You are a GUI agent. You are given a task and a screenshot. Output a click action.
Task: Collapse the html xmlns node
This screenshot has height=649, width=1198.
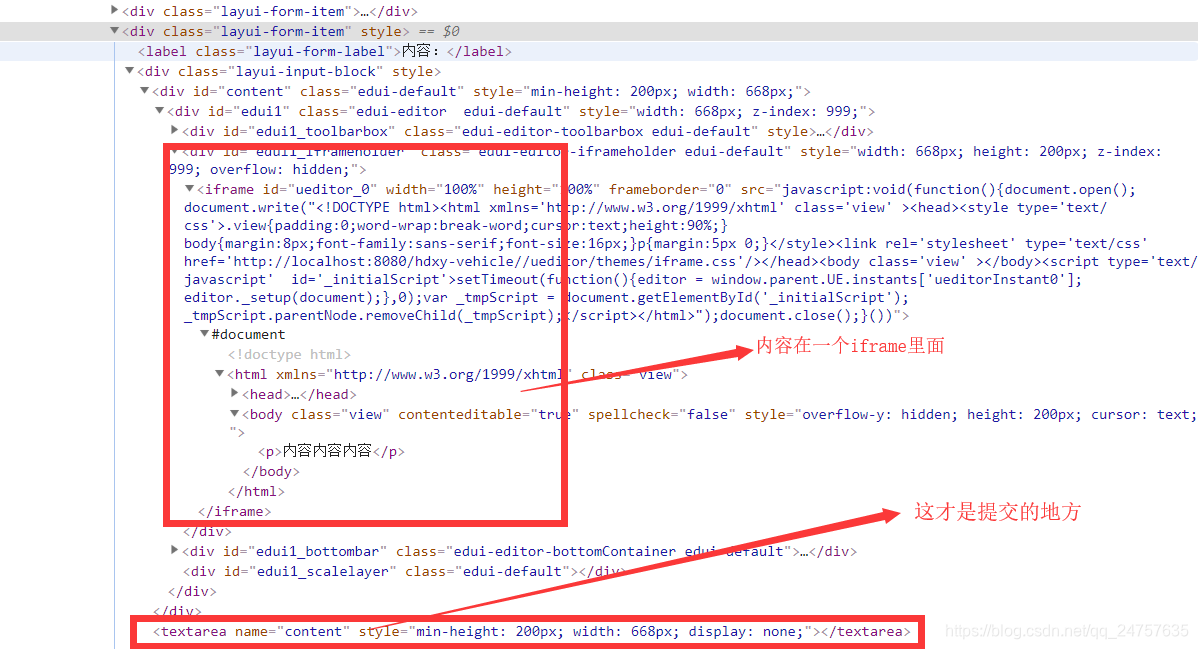tap(219, 373)
